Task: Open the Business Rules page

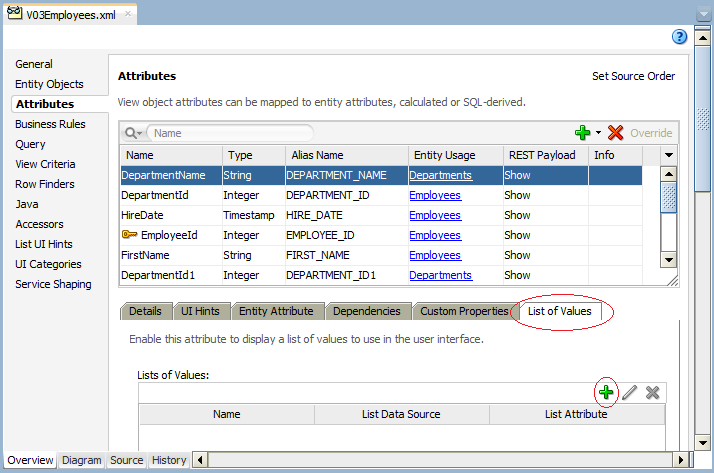Action: click(x=50, y=124)
